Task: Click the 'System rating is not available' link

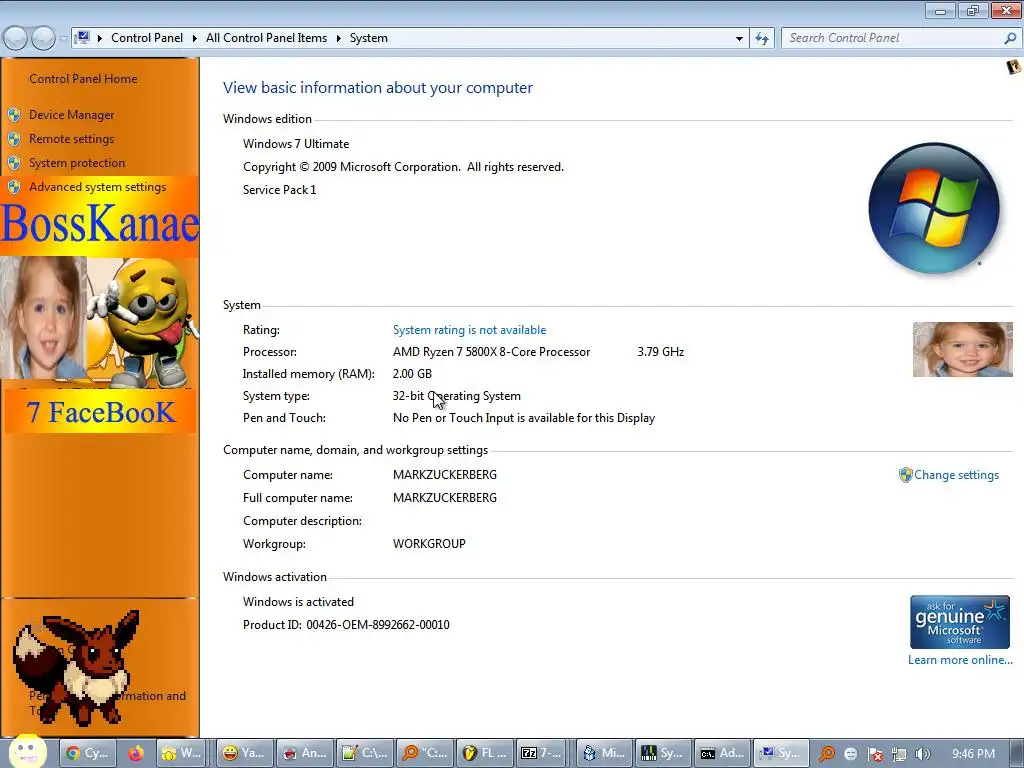Action: (469, 330)
